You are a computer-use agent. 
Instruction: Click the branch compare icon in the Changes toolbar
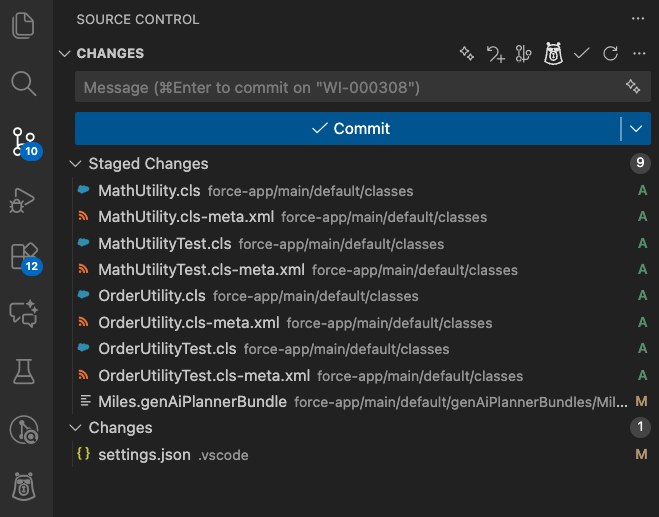click(524, 54)
